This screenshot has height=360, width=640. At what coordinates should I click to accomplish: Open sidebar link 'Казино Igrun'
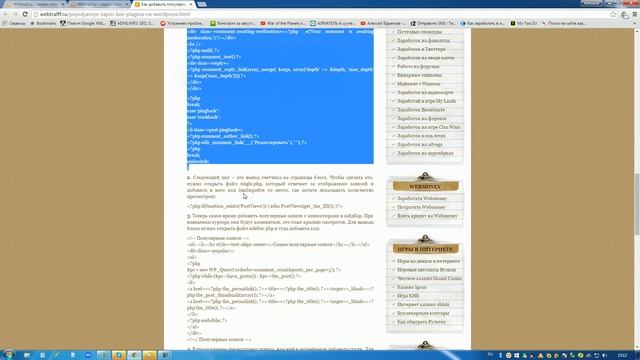pos(411,287)
